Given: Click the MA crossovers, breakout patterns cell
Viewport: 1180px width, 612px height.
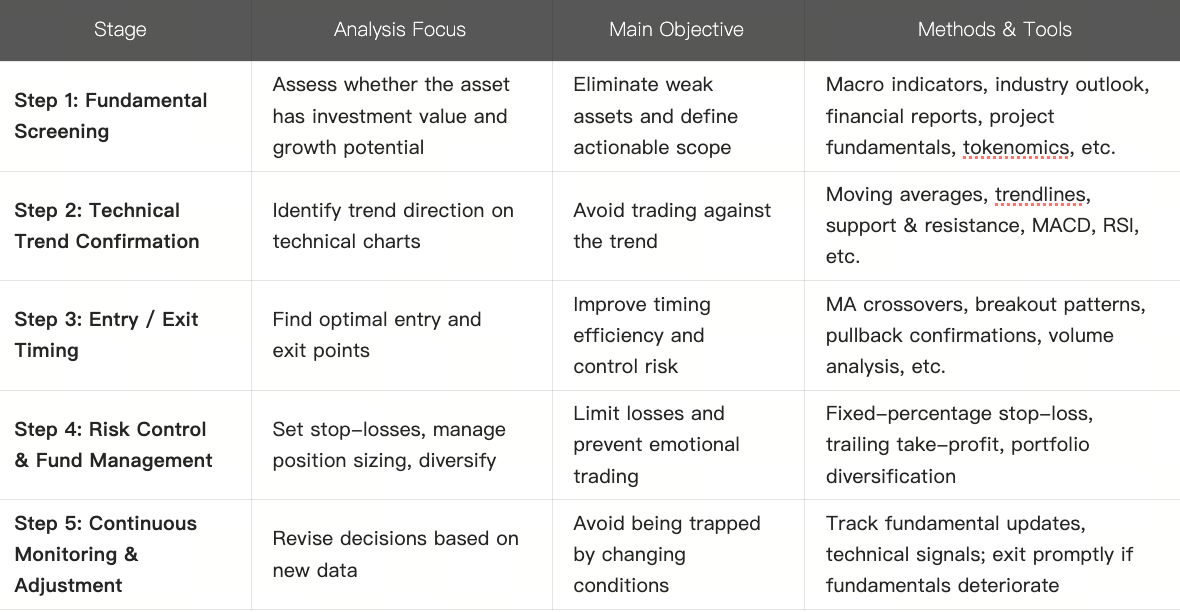Looking at the screenshot, I should pyautogui.click(x=985, y=335).
